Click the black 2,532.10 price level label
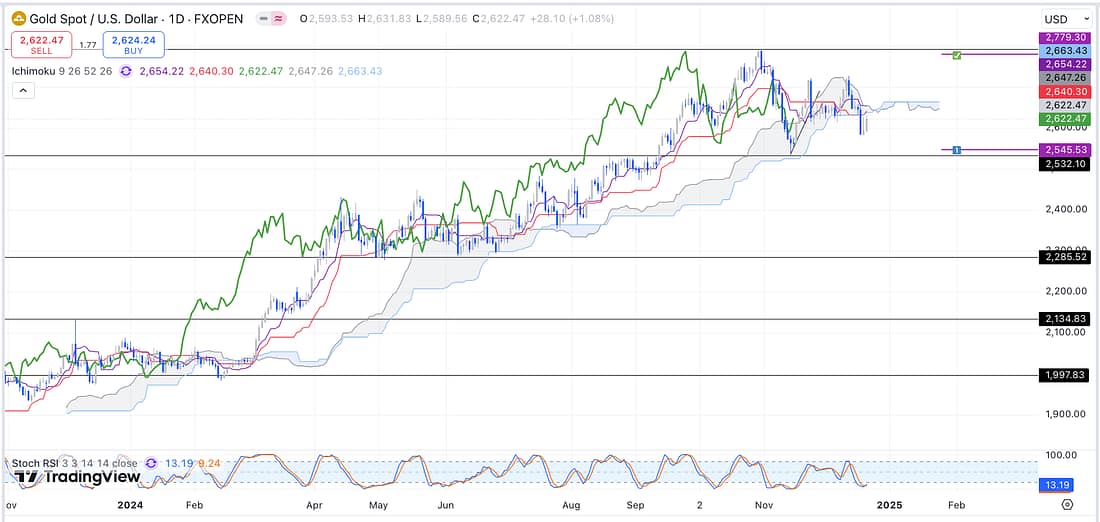 point(1066,163)
